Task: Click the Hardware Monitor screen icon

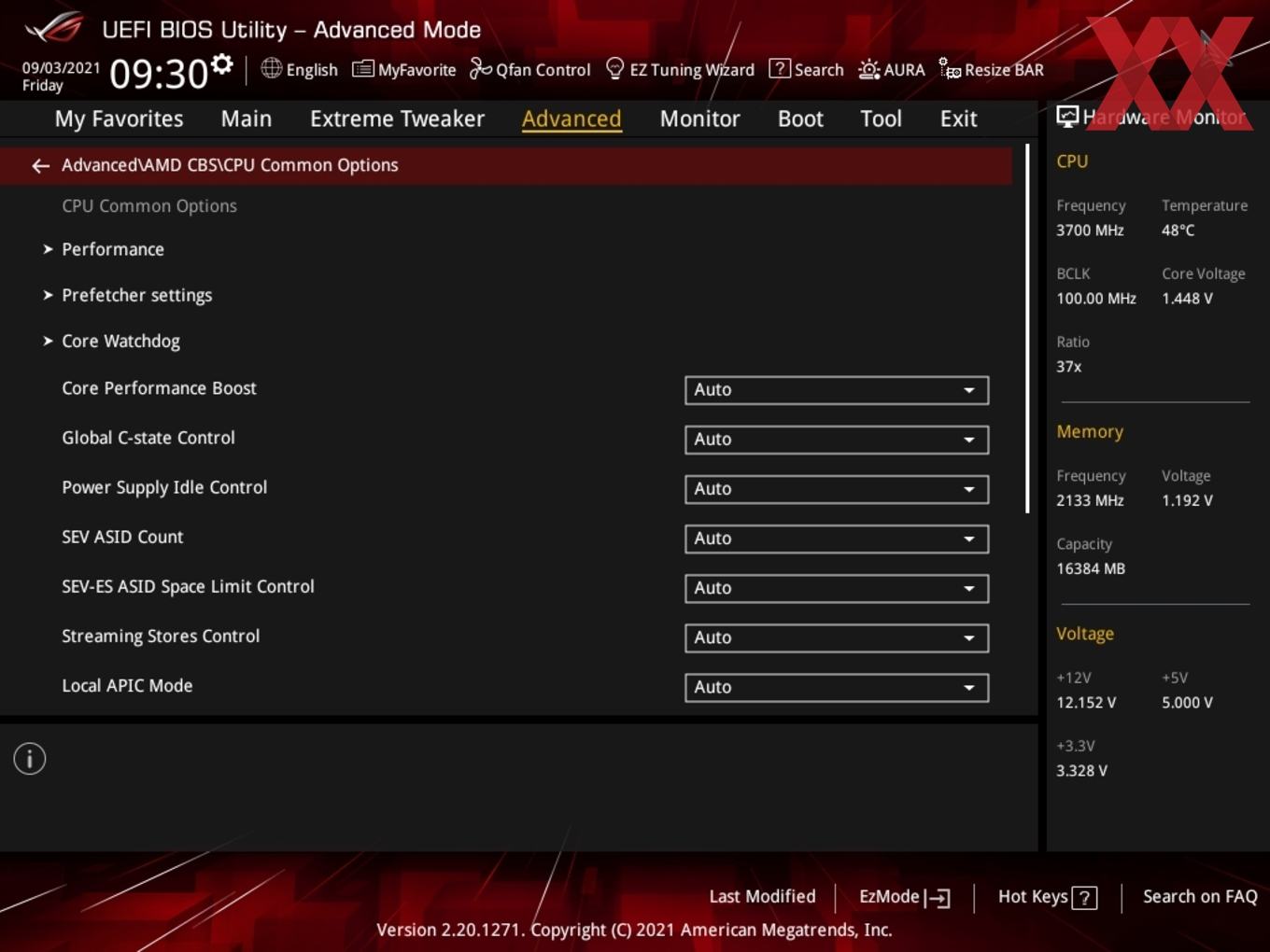Action: click(x=1067, y=116)
